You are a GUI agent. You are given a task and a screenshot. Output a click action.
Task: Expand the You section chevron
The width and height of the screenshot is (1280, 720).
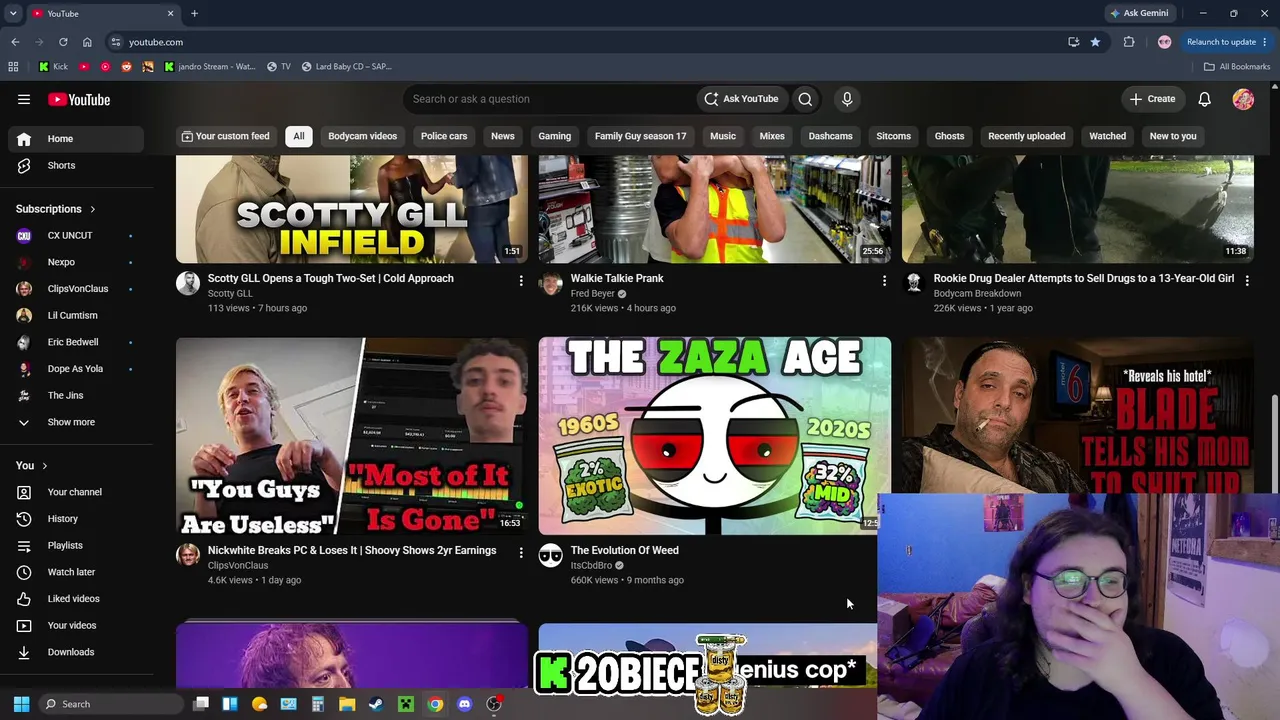45,466
